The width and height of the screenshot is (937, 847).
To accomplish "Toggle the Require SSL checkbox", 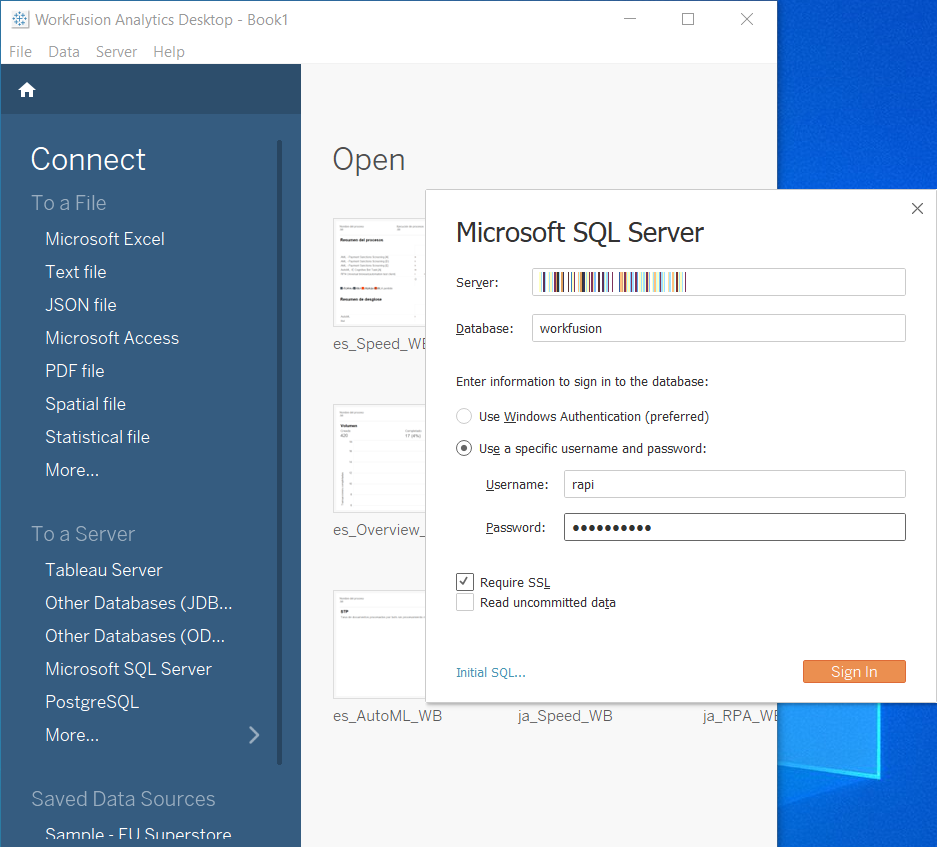I will point(464,582).
